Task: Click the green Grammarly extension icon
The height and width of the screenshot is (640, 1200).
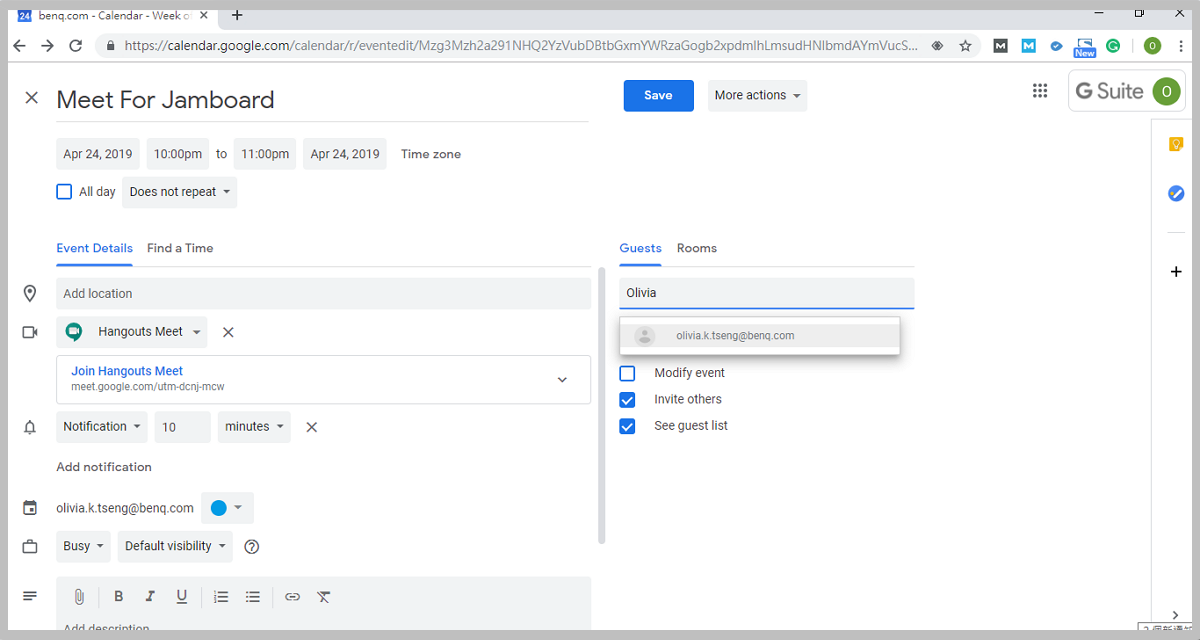Action: [1113, 46]
